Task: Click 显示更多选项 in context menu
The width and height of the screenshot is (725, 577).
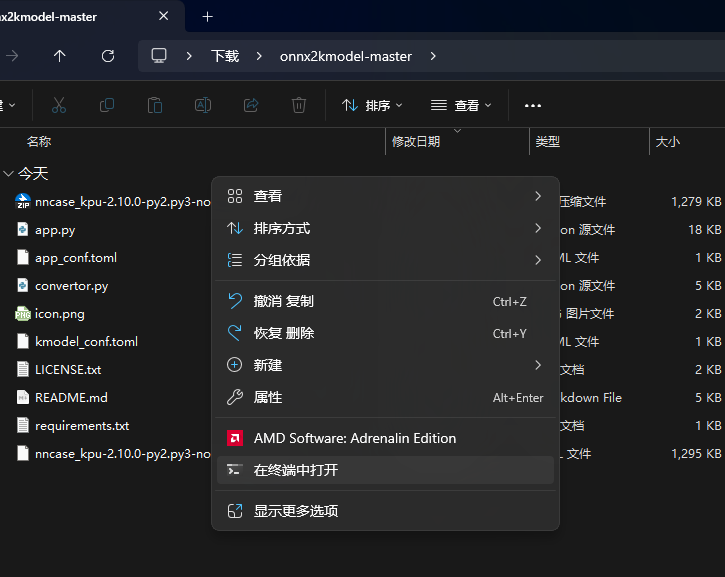Action: [385, 511]
